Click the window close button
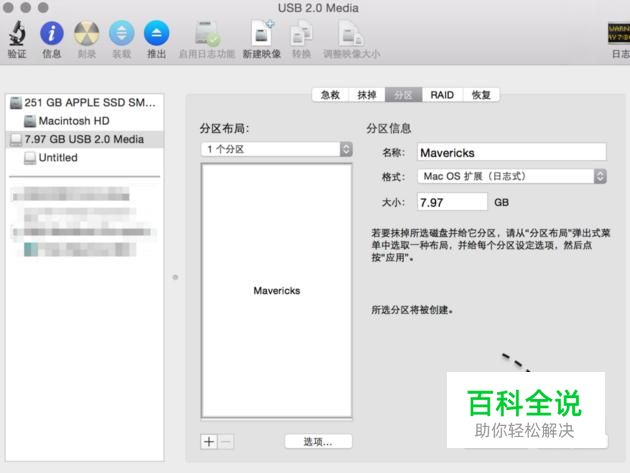The width and height of the screenshot is (630, 473). [x=8, y=7]
